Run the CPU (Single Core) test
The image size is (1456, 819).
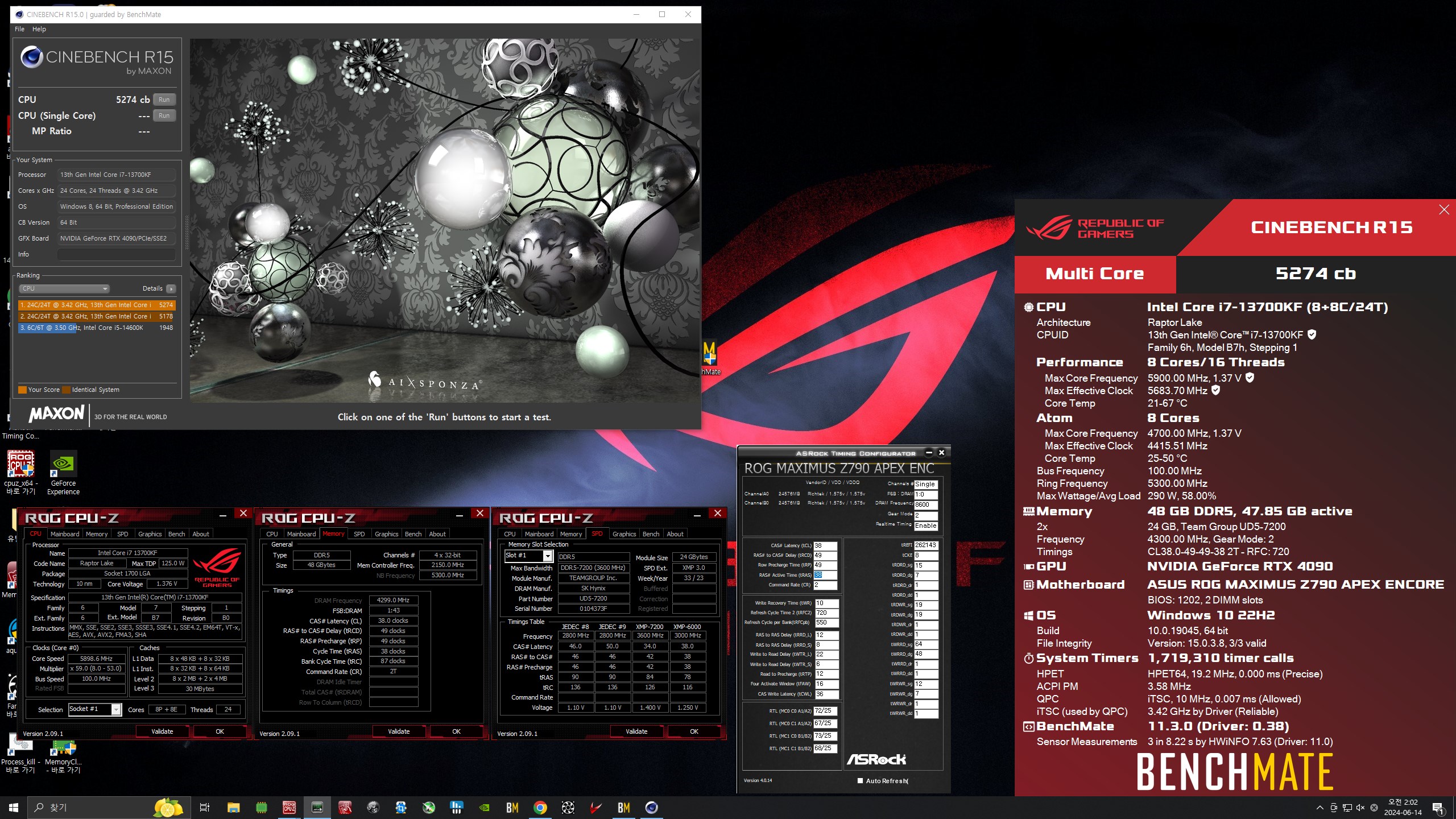pos(164,115)
